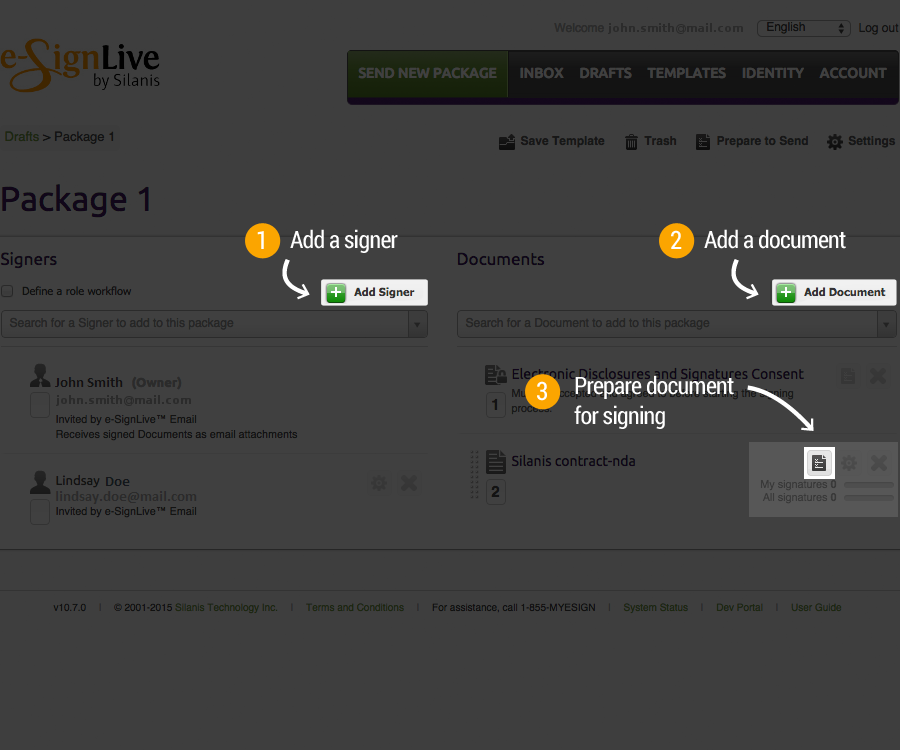Viewport: 900px width, 750px height.
Task: Remove Lindsay Doe using the X icon
Action: pos(408,483)
